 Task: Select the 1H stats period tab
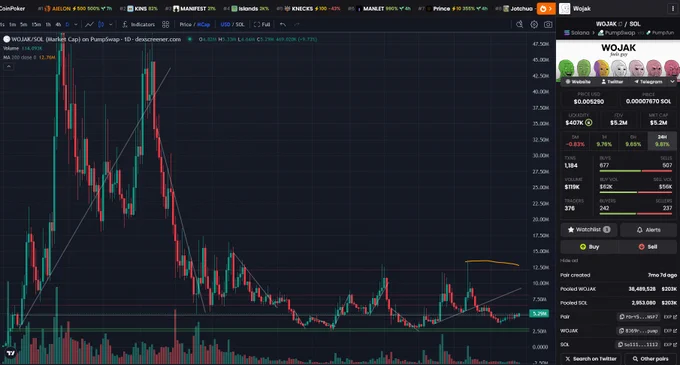tap(604, 141)
